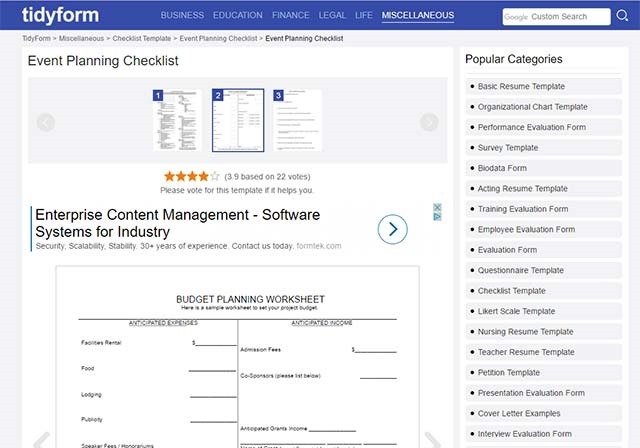The width and height of the screenshot is (640, 448).
Task: Click 'Popular Categories' heading
Action: [x=513, y=59]
